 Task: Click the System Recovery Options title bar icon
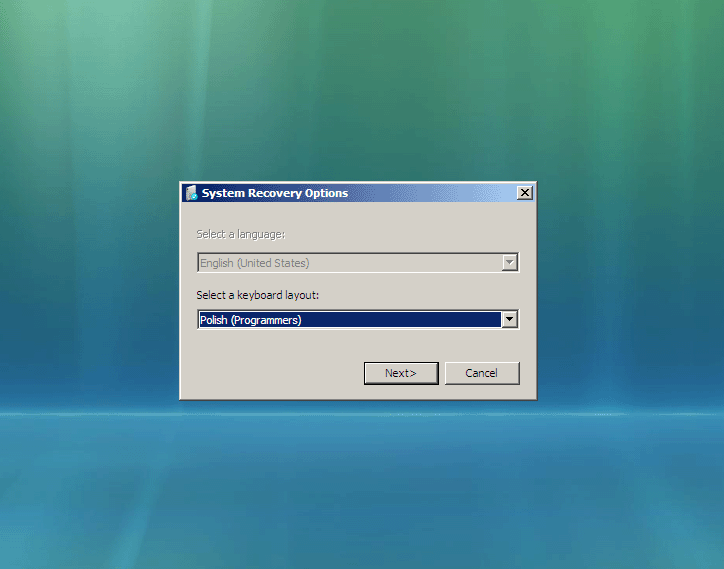pyautogui.click(x=191, y=193)
